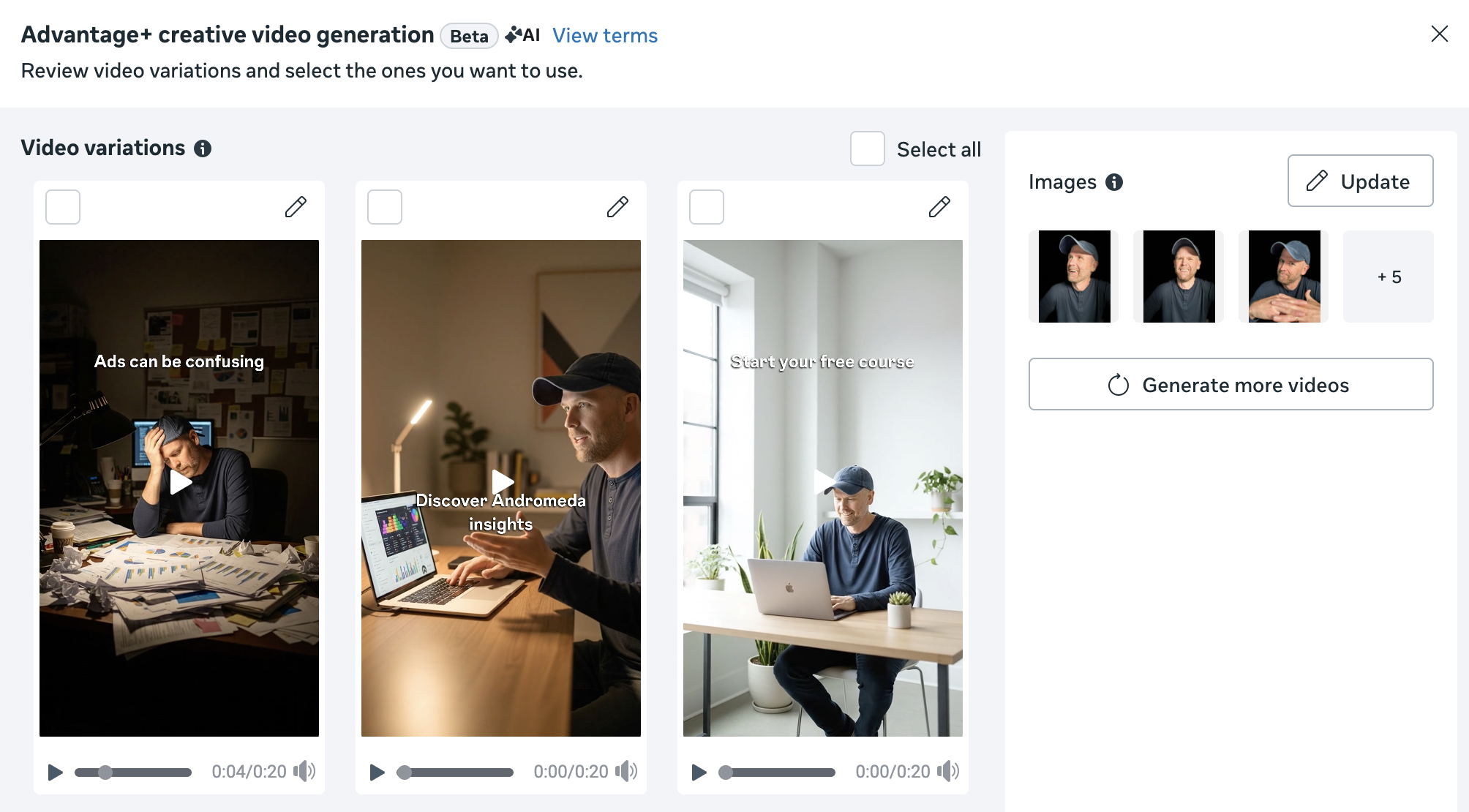Play the 'Start your free course' video using the center overlay

[823, 481]
